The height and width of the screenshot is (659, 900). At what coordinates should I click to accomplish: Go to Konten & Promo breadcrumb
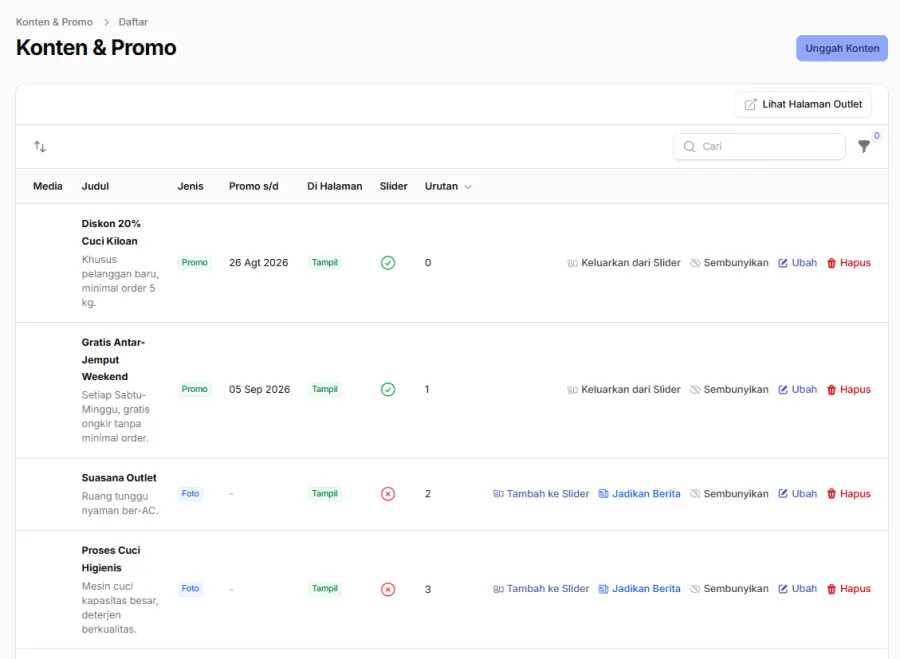(x=54, y=22)
